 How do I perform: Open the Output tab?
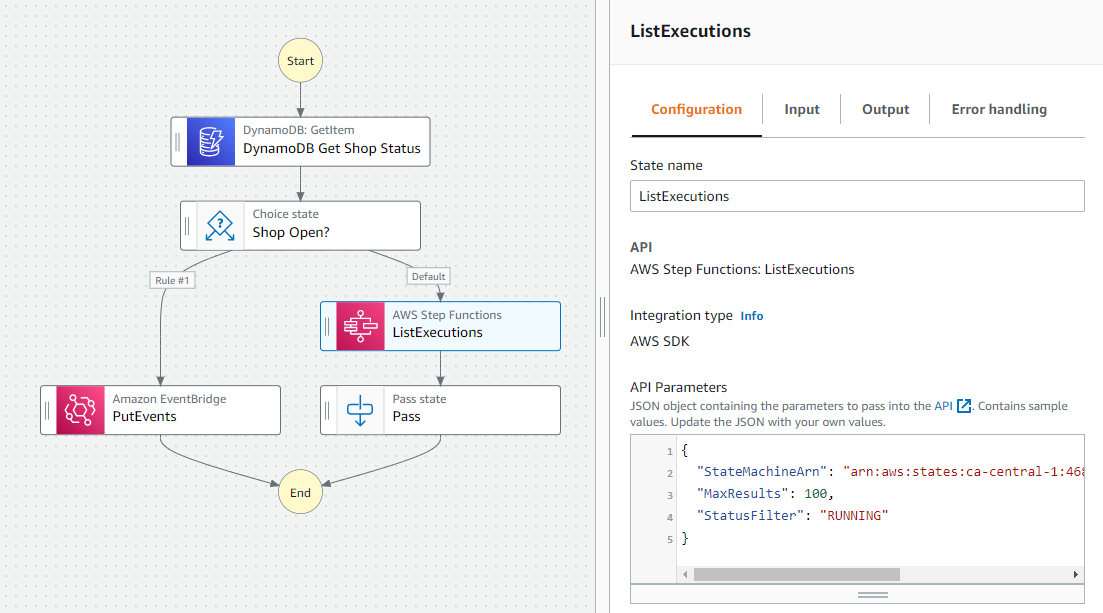tap(886, 109)
